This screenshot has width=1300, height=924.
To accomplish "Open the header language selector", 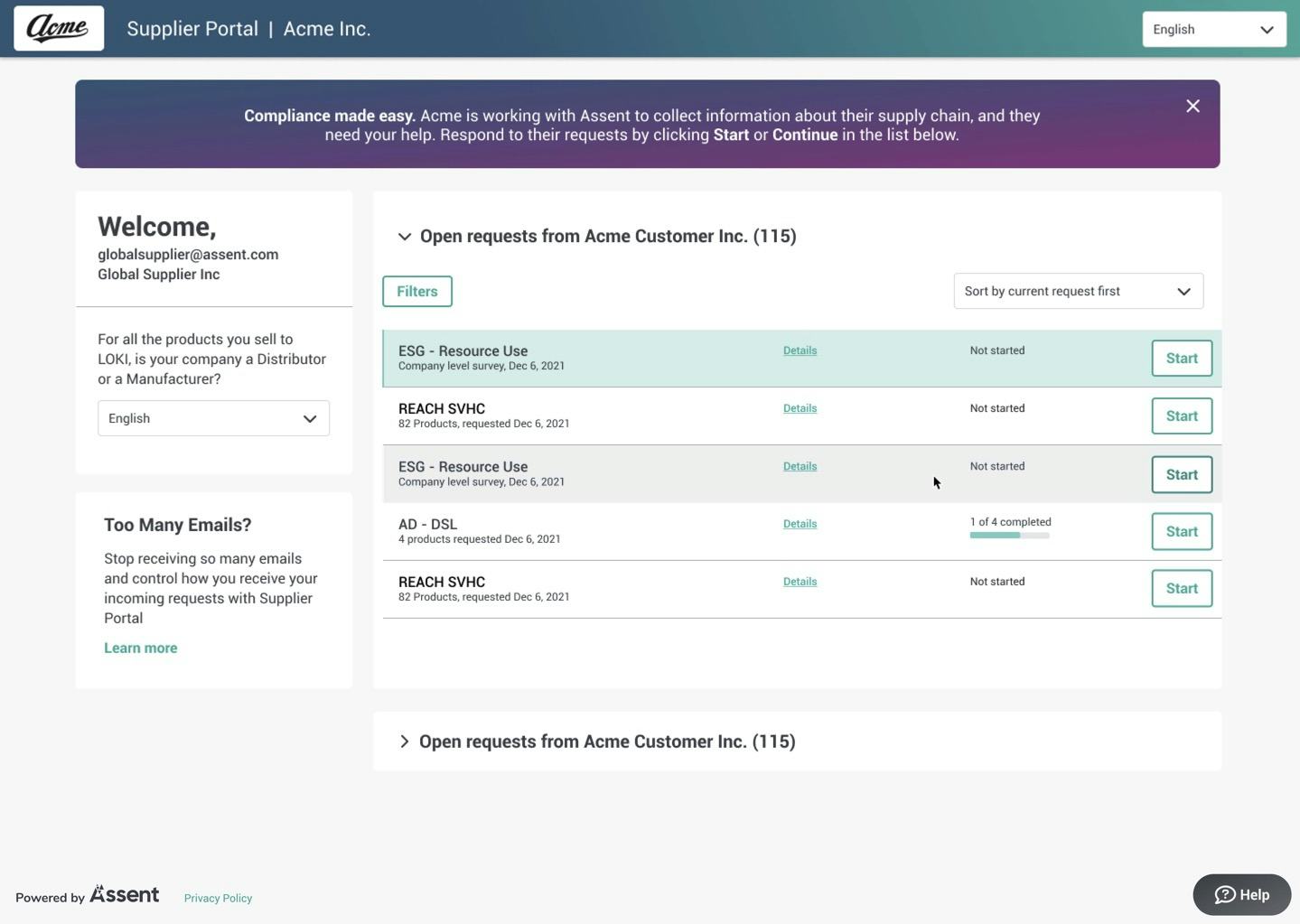I will click(1213, 28).
